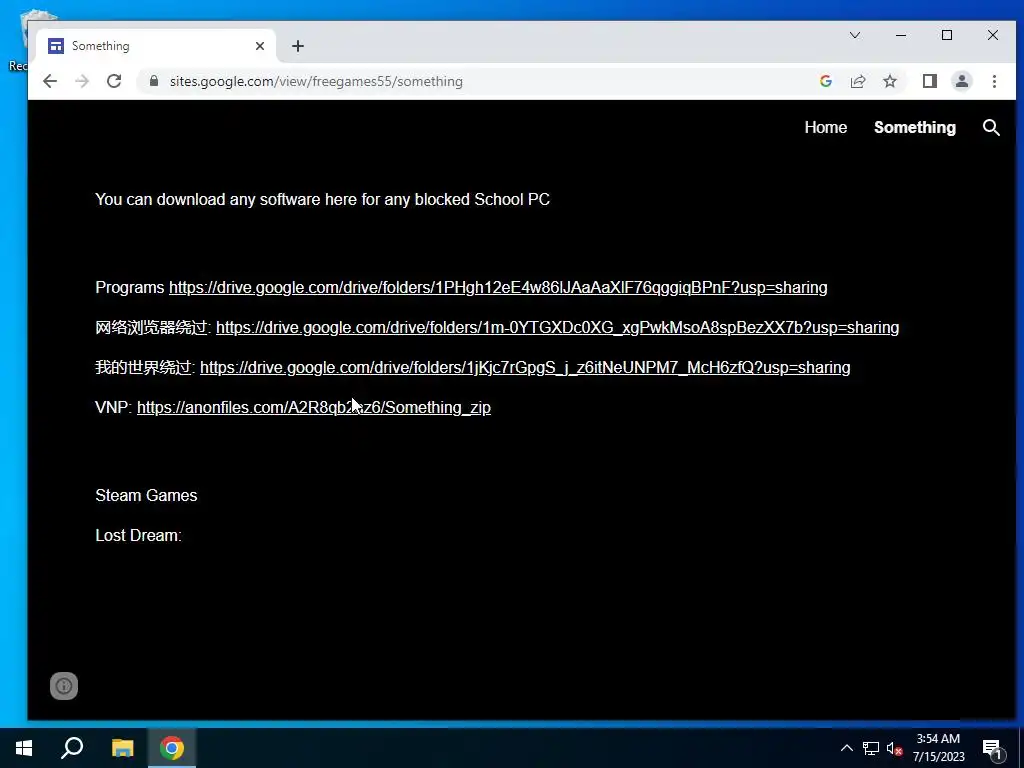The image size is (1024, 768).
Task: Open the Chrome profile avatar
Action: (961, 81)
